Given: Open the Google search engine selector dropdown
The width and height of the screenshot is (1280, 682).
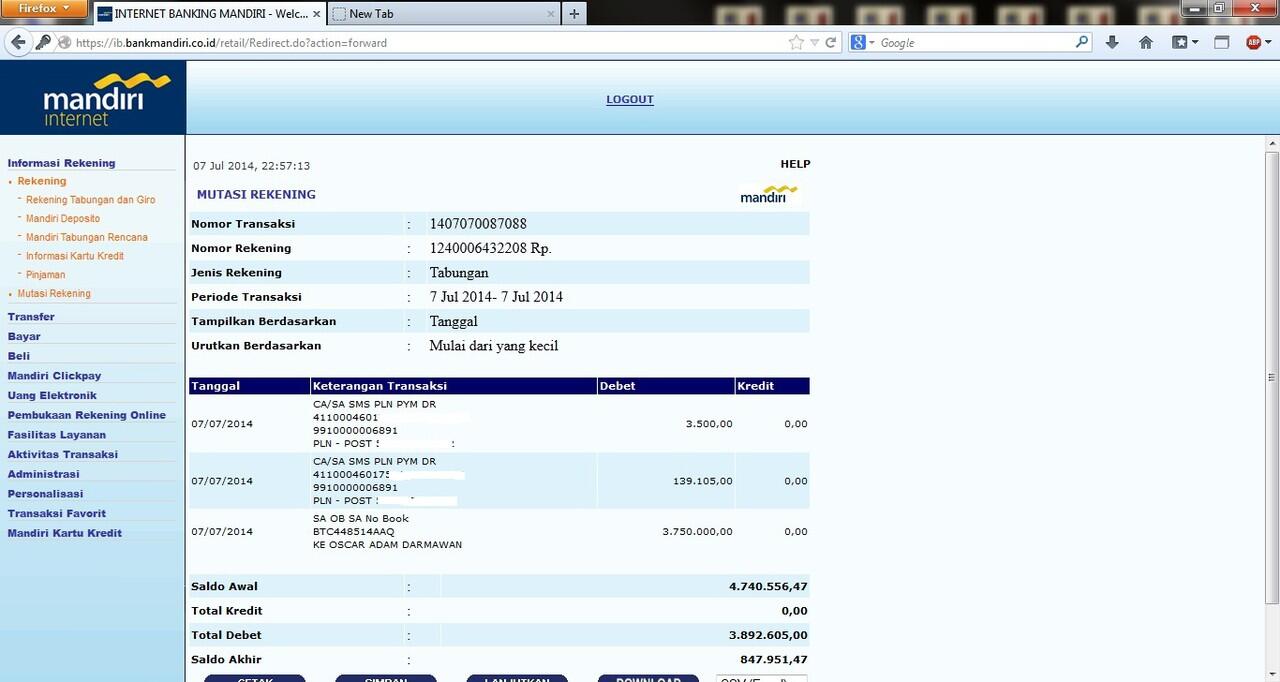Looking at the screenshot, I should (x=864, y=43).
